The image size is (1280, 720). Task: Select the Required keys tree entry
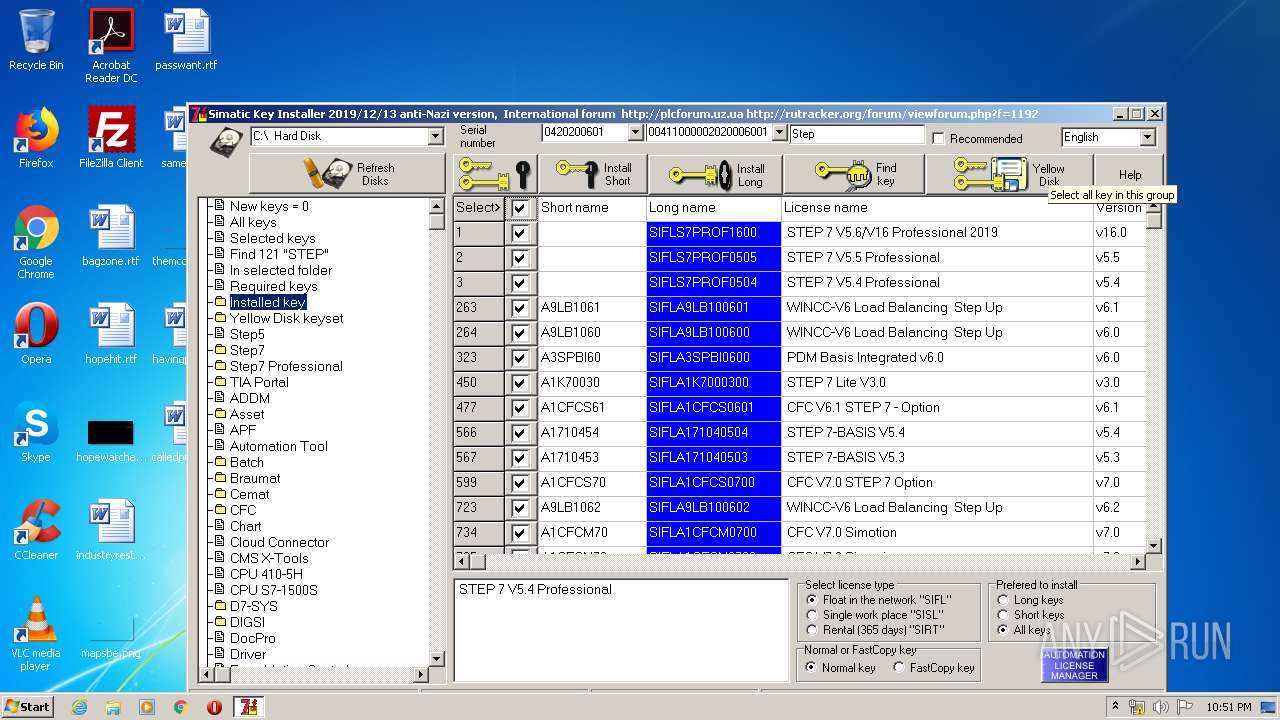(x=273, y=286)
